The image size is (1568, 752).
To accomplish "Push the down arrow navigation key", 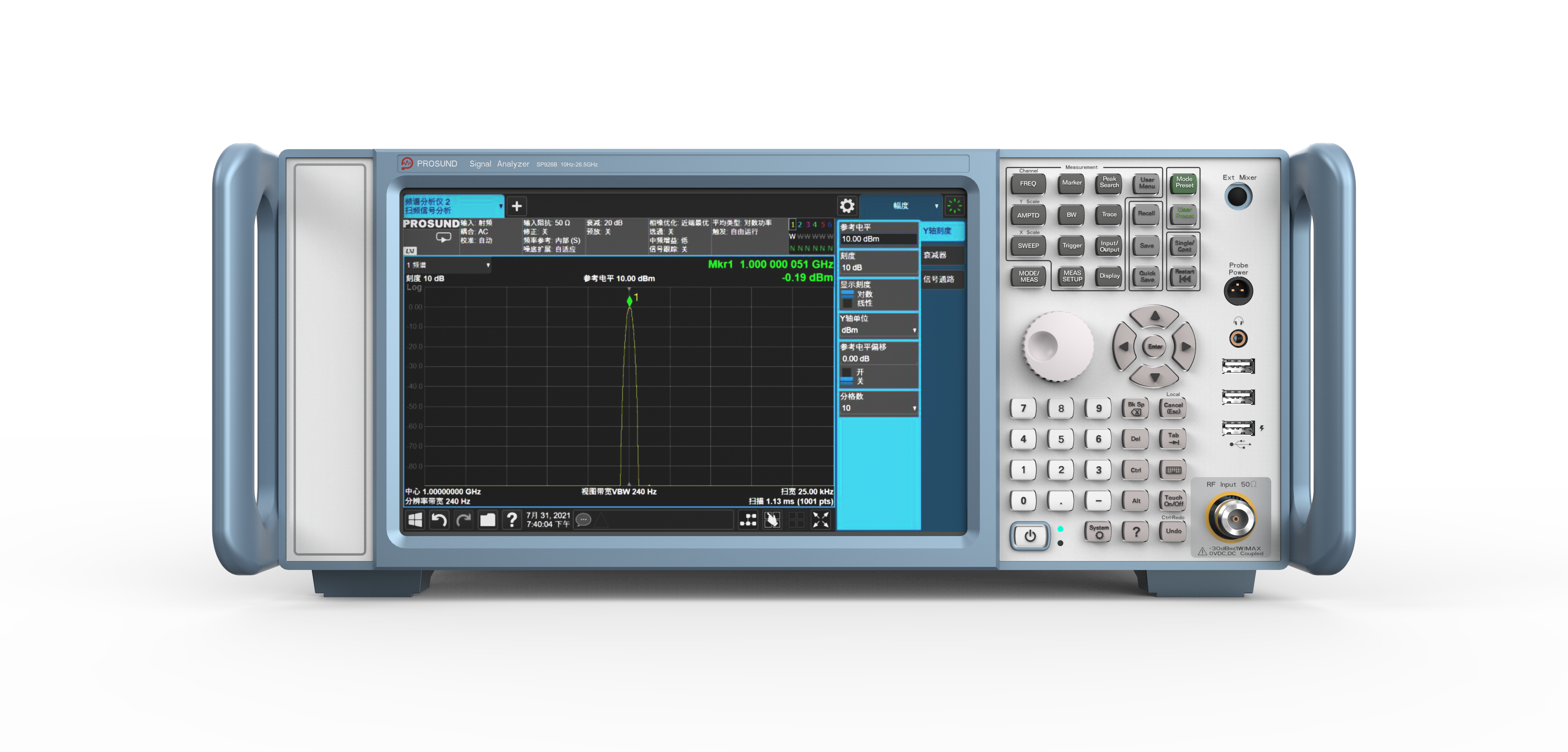I will 1155,377.
